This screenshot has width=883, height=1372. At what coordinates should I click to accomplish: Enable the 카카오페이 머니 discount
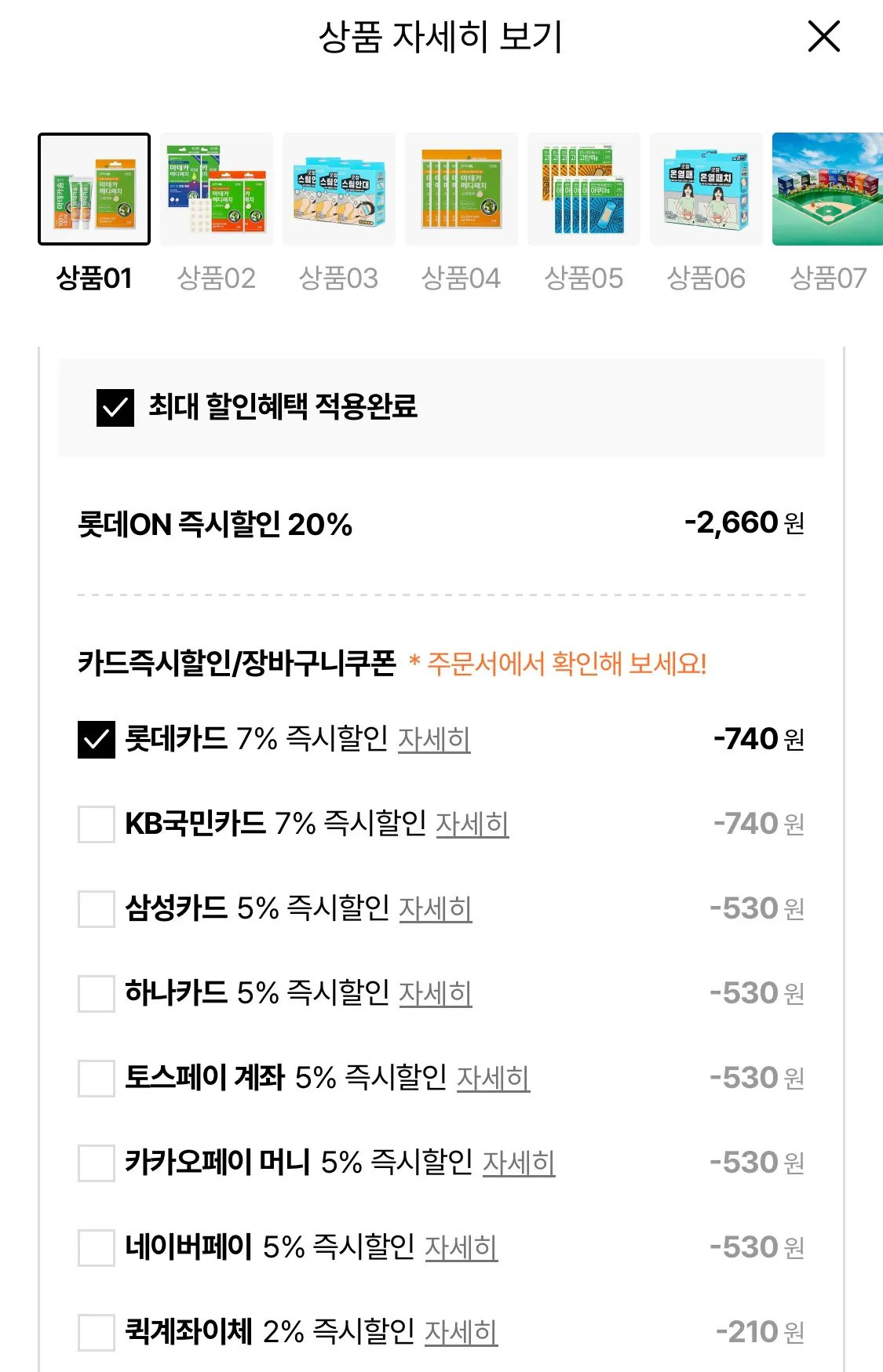(x=94, y=1163)
